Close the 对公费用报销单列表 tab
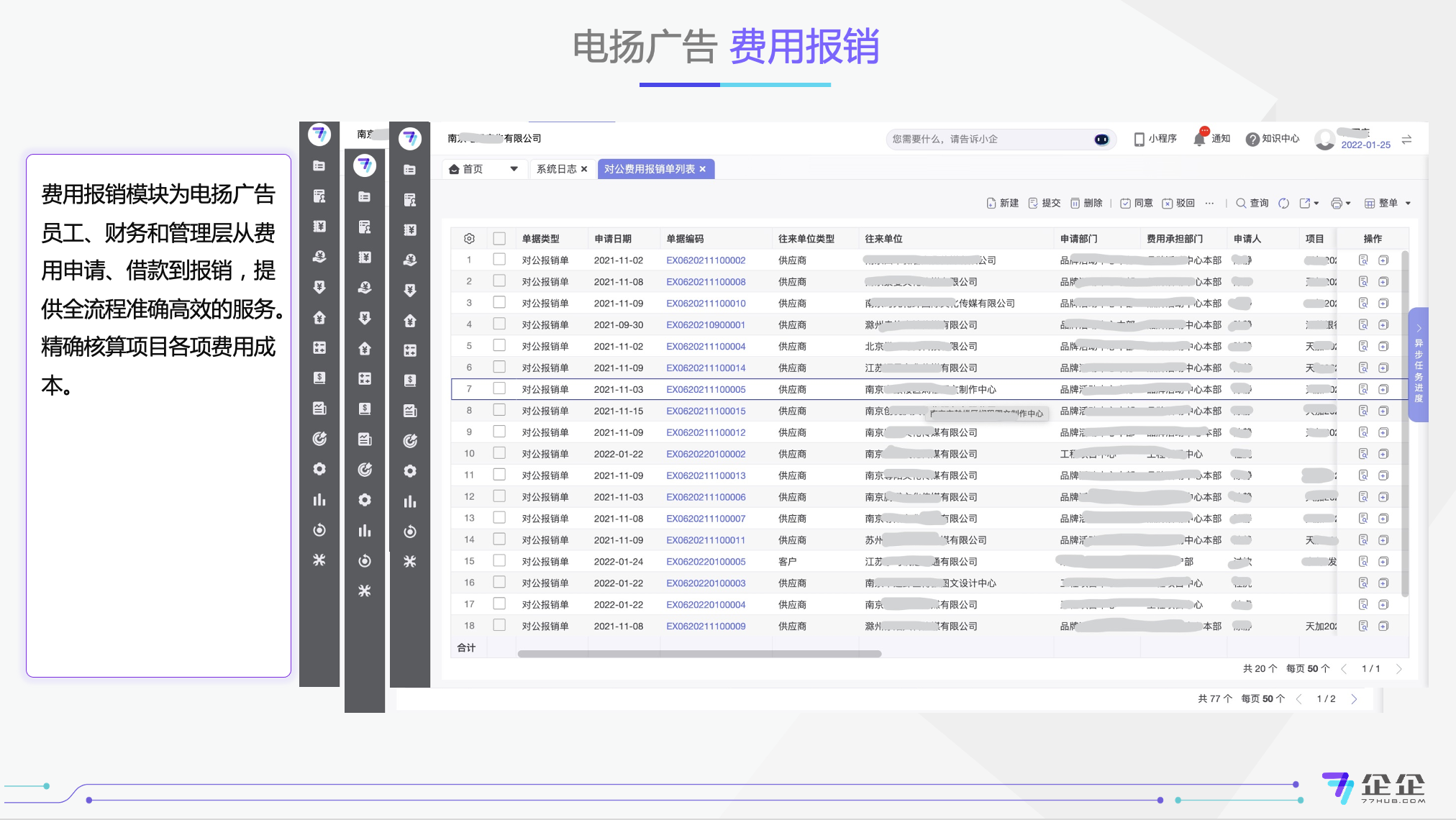 point(703,169)
